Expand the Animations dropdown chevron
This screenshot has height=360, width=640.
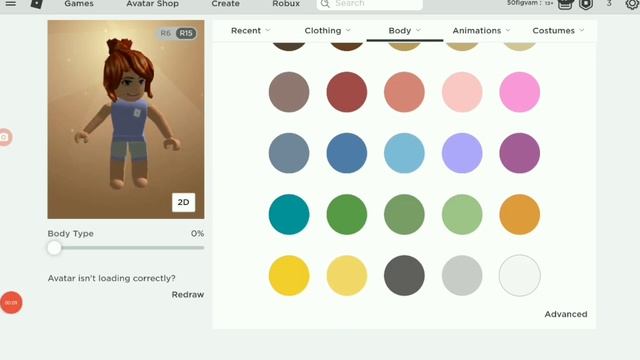508,30
